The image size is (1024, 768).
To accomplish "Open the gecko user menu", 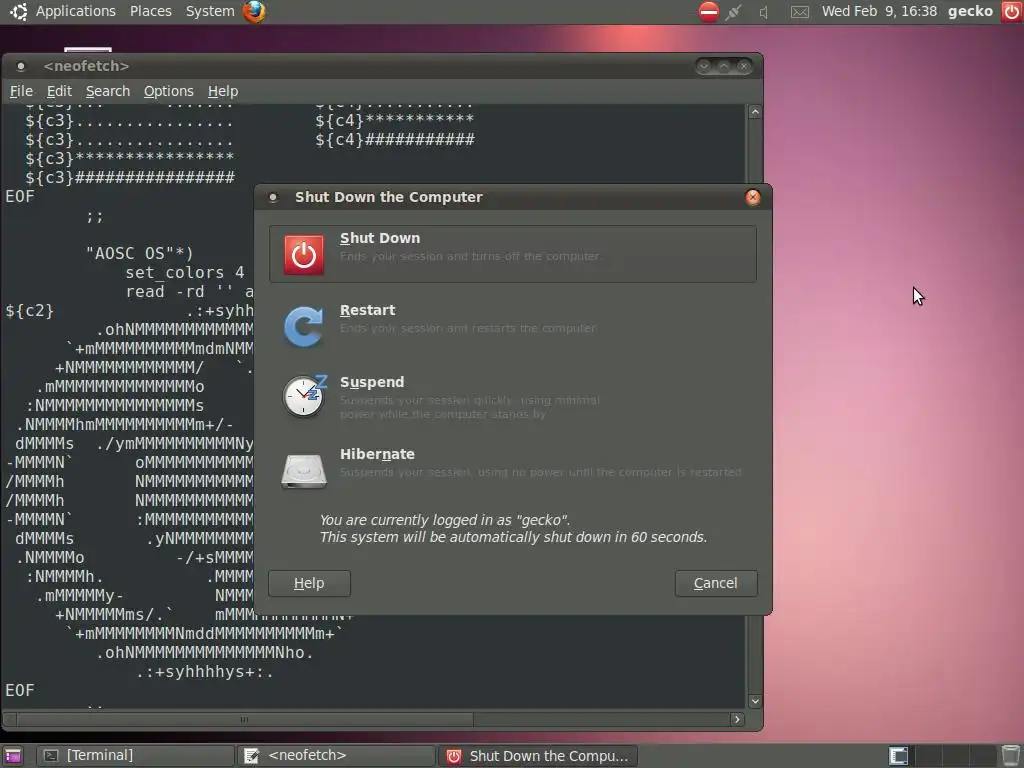I will [970, 11].
